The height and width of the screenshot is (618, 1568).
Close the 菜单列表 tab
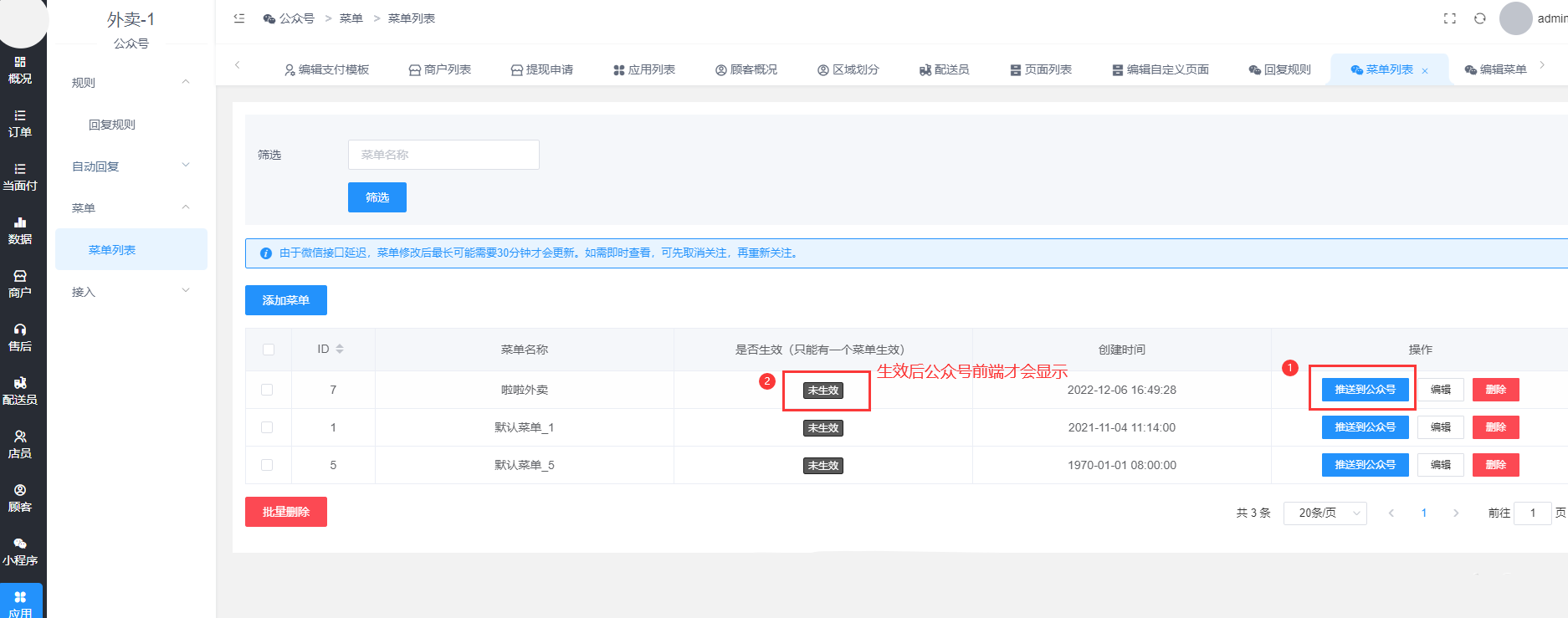coord(1425,71)
